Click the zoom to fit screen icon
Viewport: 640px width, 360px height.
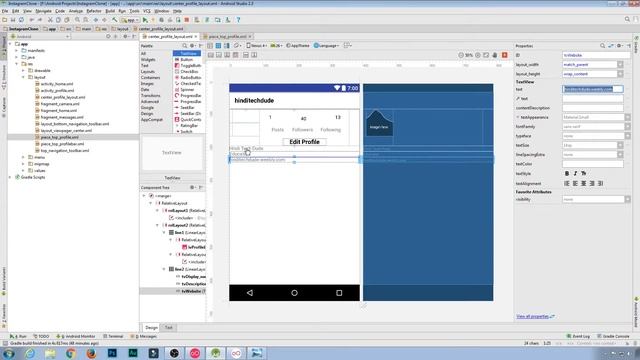point(486,55)
